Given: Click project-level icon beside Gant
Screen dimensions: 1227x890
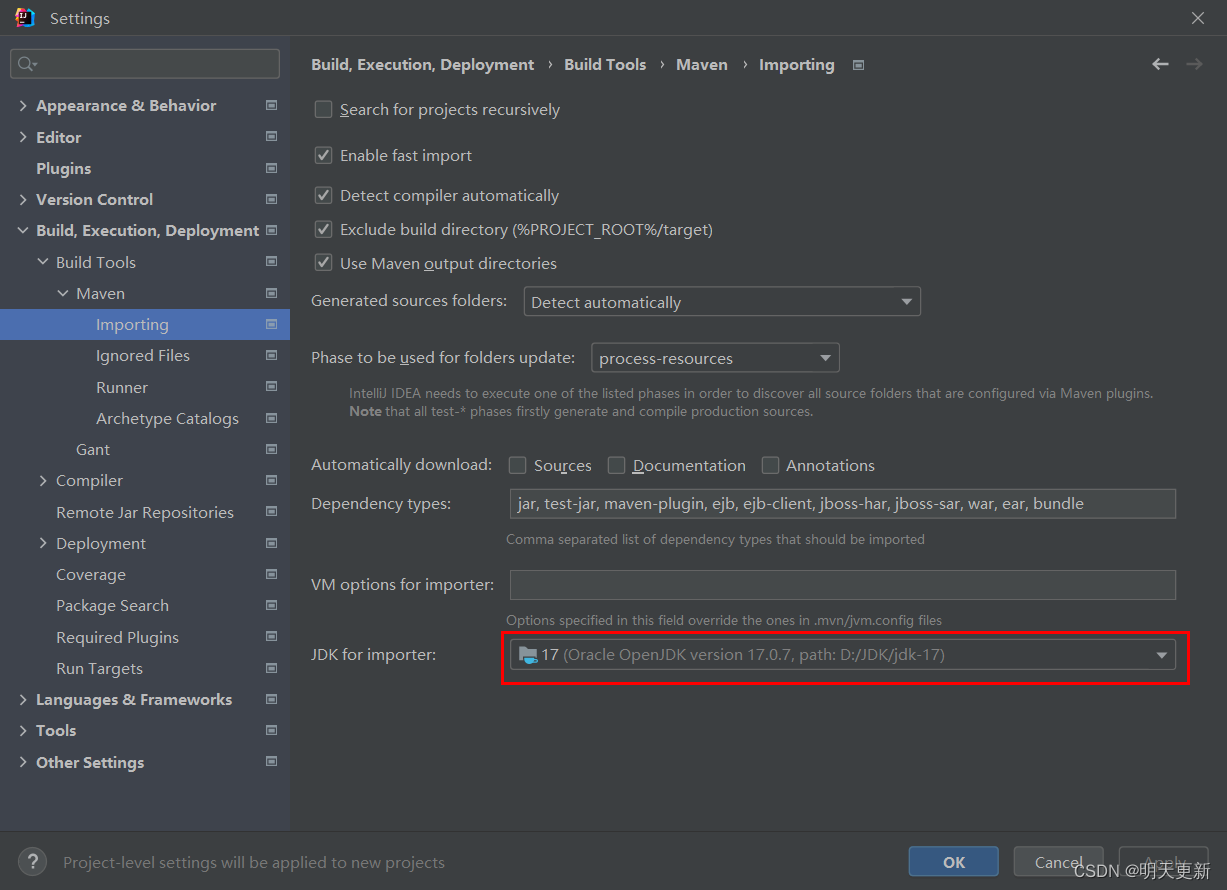Looking at the screenshot, I should click(271, 449).
